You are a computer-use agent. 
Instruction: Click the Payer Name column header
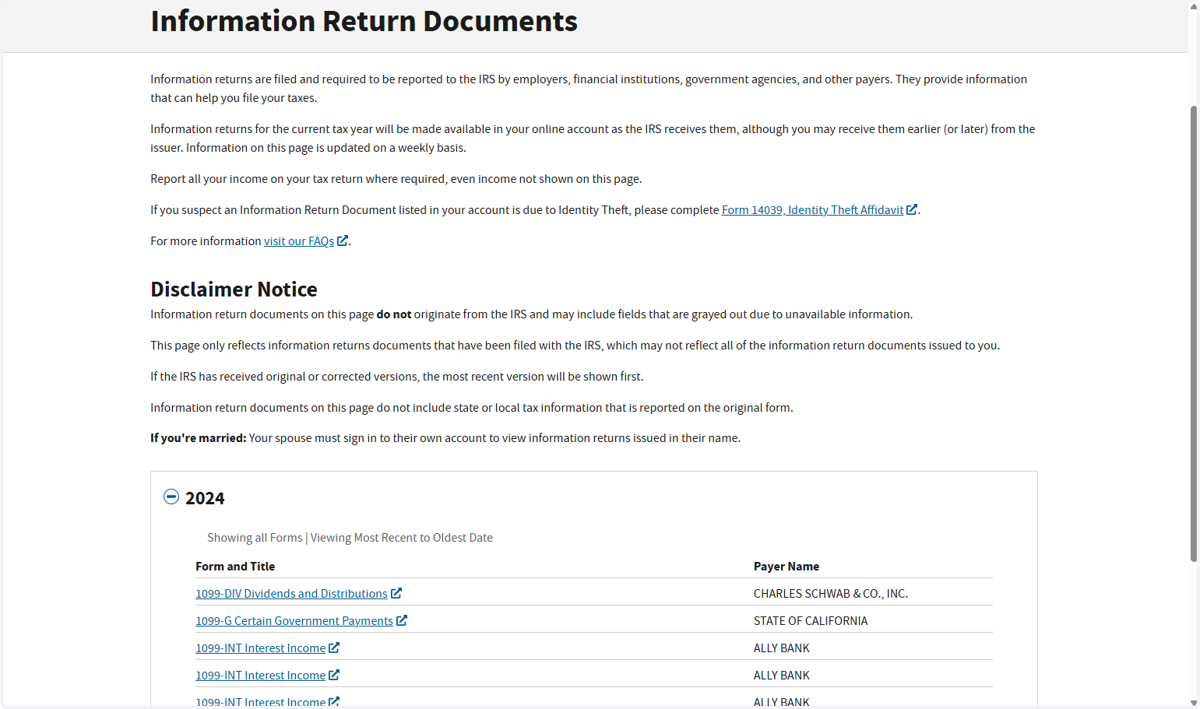(786, 566)
